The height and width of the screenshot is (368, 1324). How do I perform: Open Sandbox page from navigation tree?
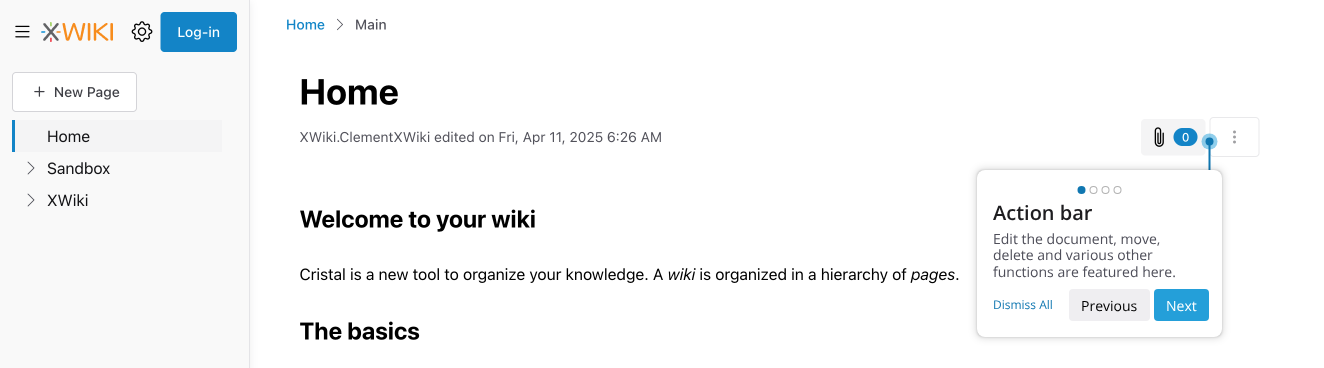[x=78, y=168]
